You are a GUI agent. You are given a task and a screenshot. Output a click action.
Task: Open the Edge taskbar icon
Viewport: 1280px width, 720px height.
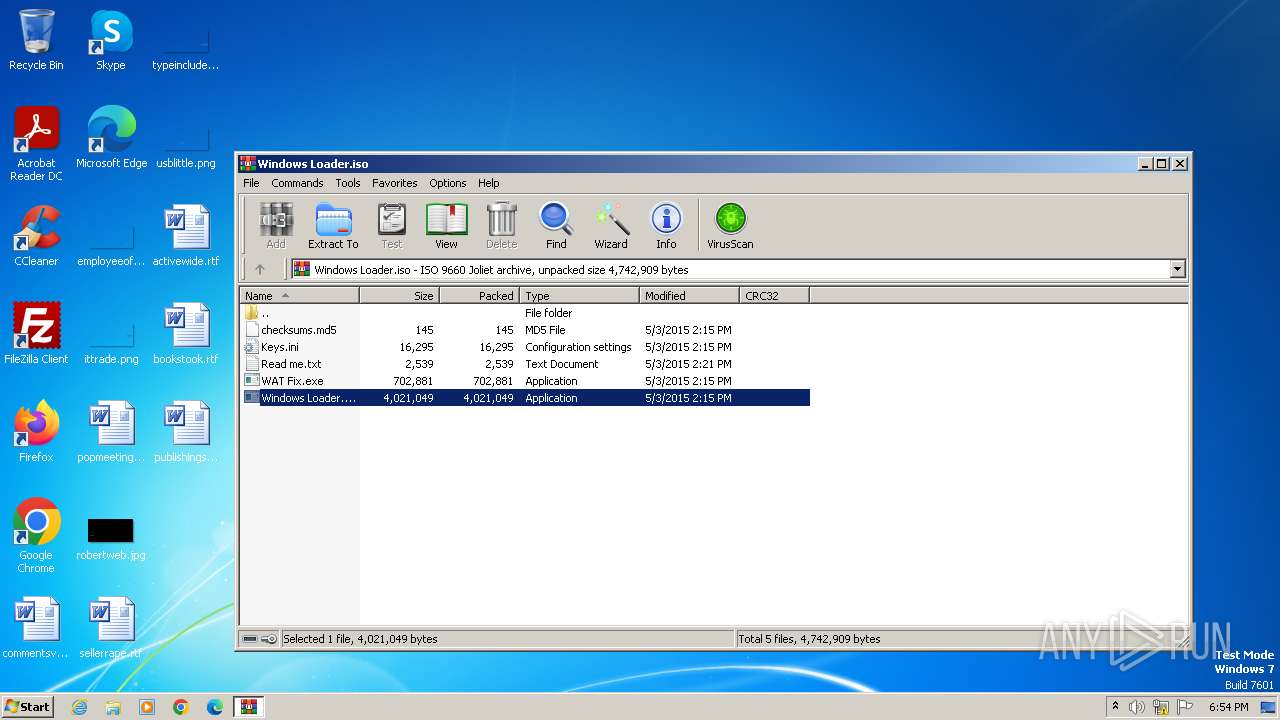pyautogui.click(x=215, y=707)
